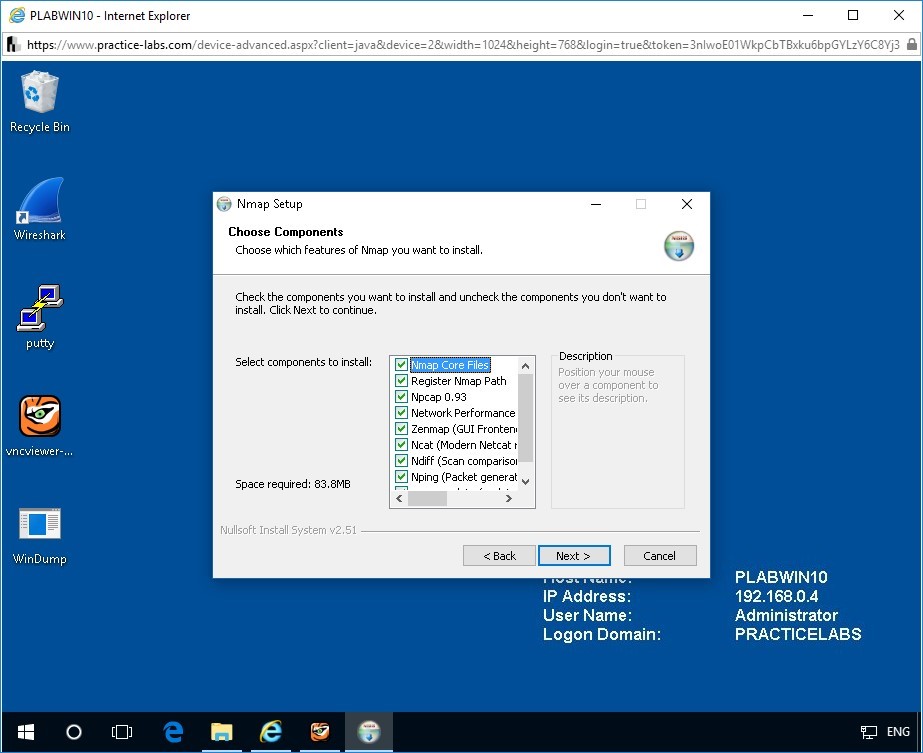Launch Microsoft Edge from the taskbar
Image resolution: width=923 pixels, height=753 pixels.
[172, 732]
